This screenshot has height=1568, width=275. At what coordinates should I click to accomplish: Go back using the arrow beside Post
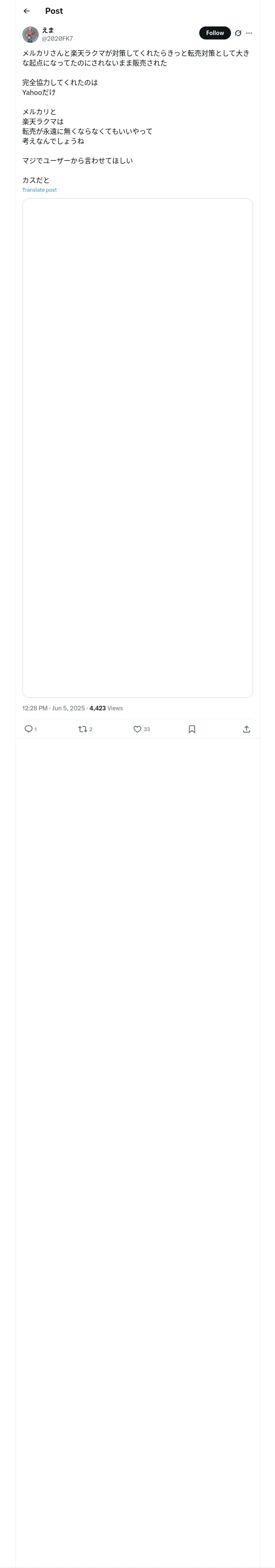(x=26, y=11)
